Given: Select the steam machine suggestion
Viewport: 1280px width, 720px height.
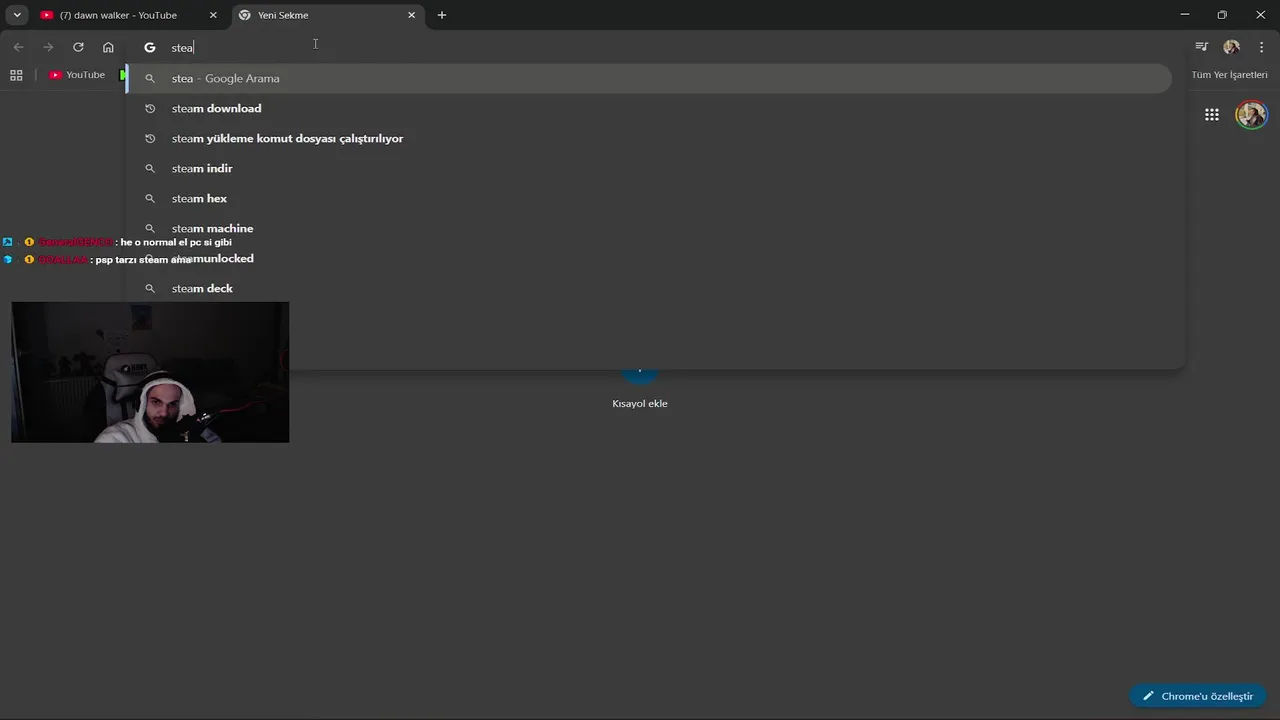Looking at the screenshot, I should pyautogui.click(x=650, y=228).
